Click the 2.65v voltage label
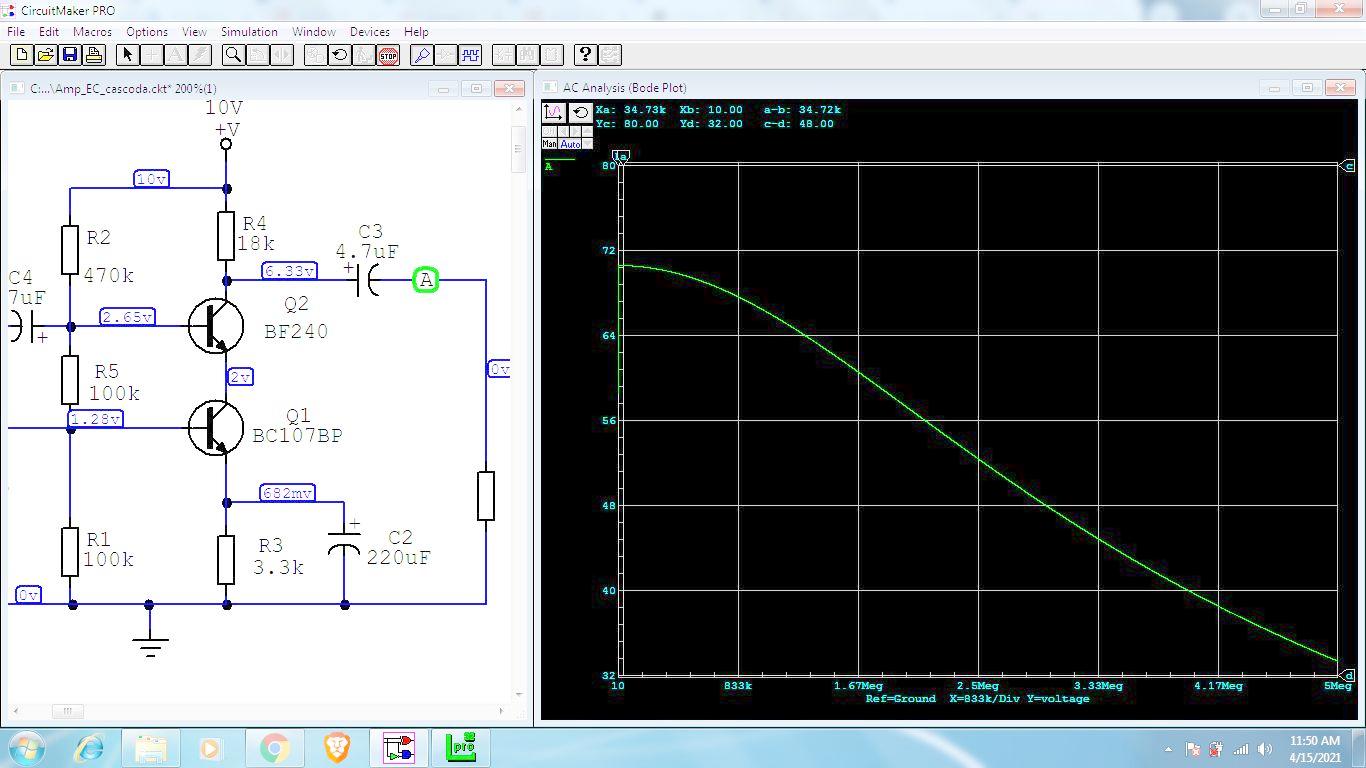1366x768 pixels. coord(128,317)
